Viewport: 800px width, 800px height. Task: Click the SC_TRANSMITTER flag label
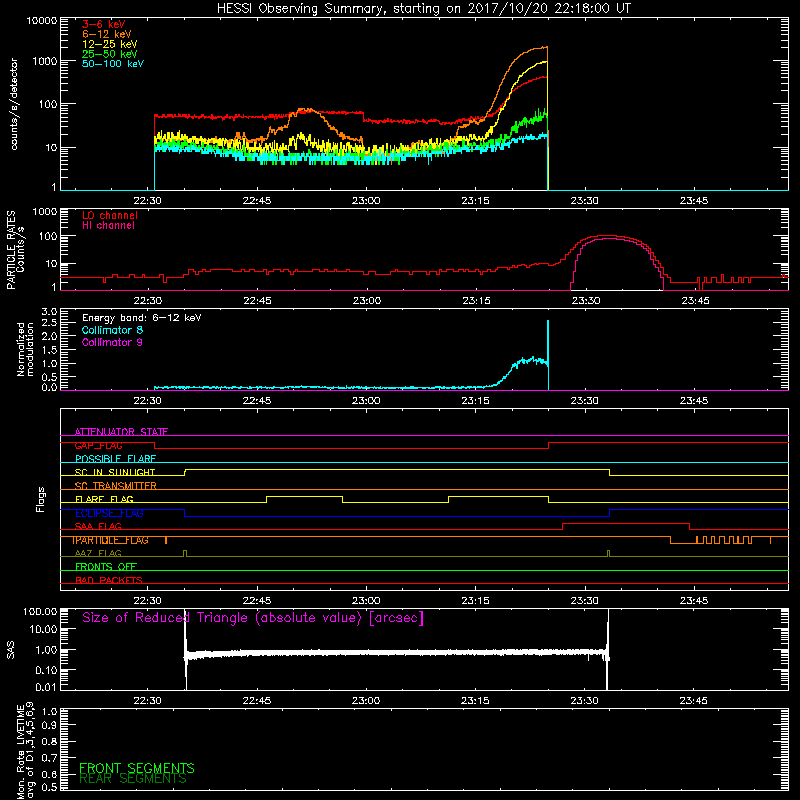pos(115,486)
